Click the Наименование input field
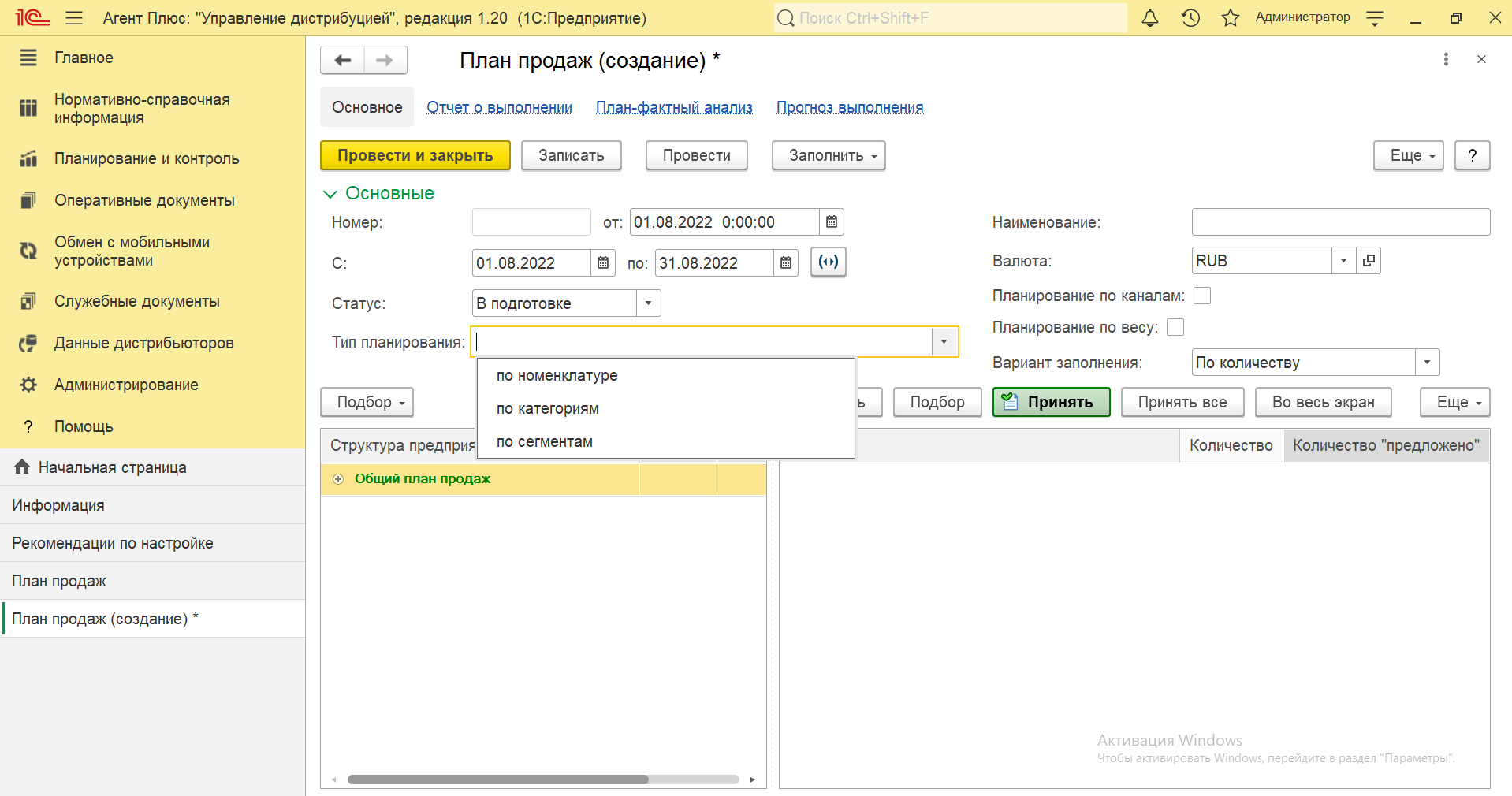Image resolution: width=1512 pixels, height=796 pixels. tap(1340, 222)
